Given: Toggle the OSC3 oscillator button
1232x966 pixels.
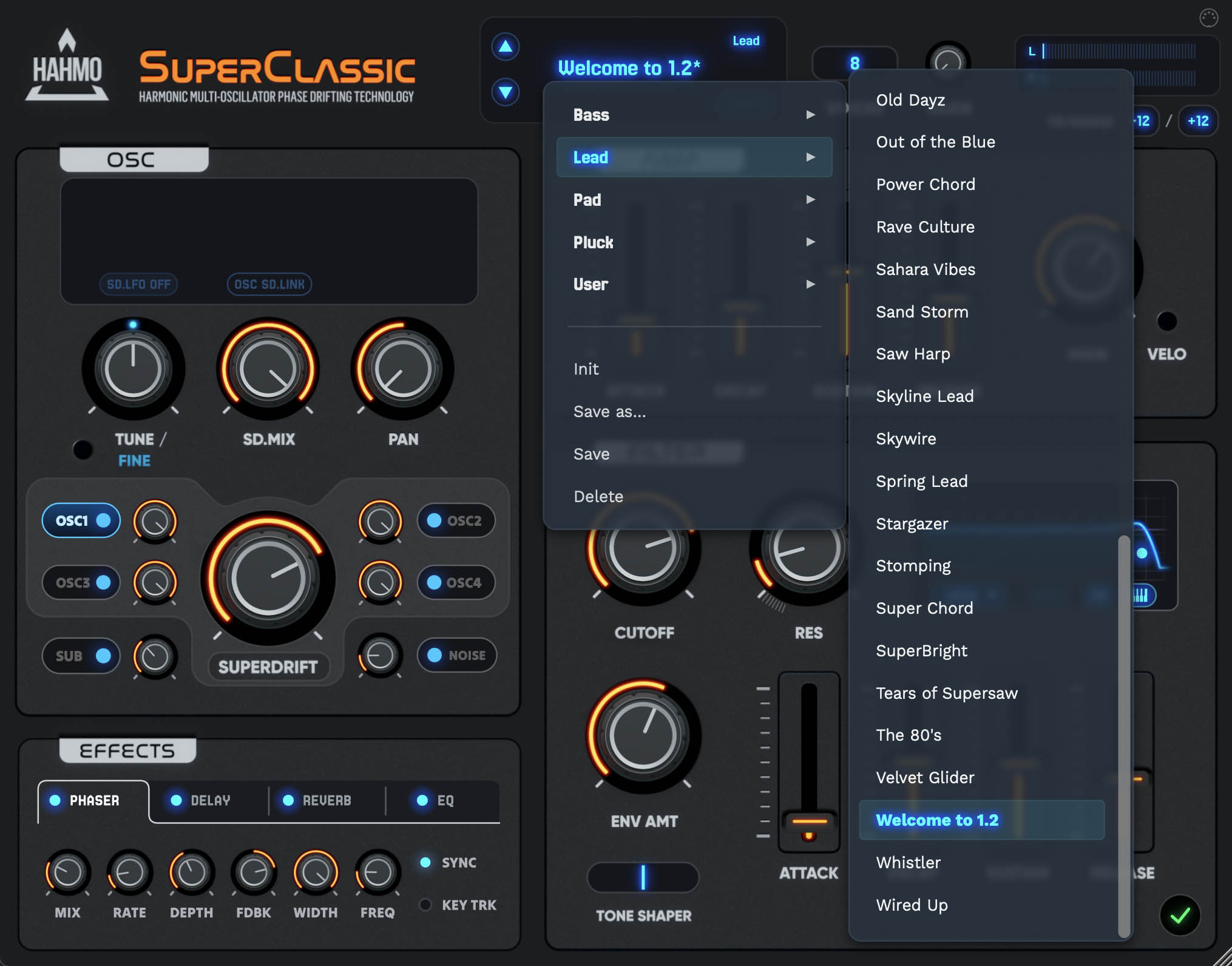Looking at the screenshot, I should point(81,582).
